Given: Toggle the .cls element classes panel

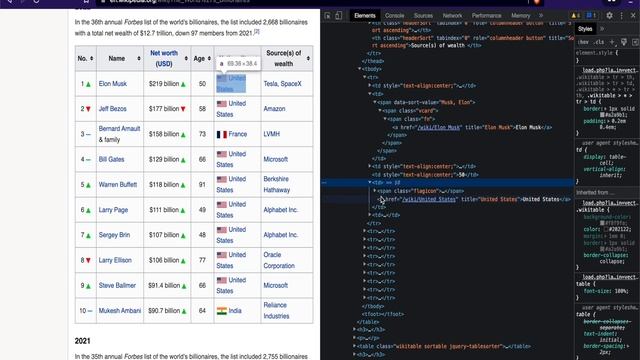Looking at the screenshot, I should pyautogui.click(x=599, y=42).
